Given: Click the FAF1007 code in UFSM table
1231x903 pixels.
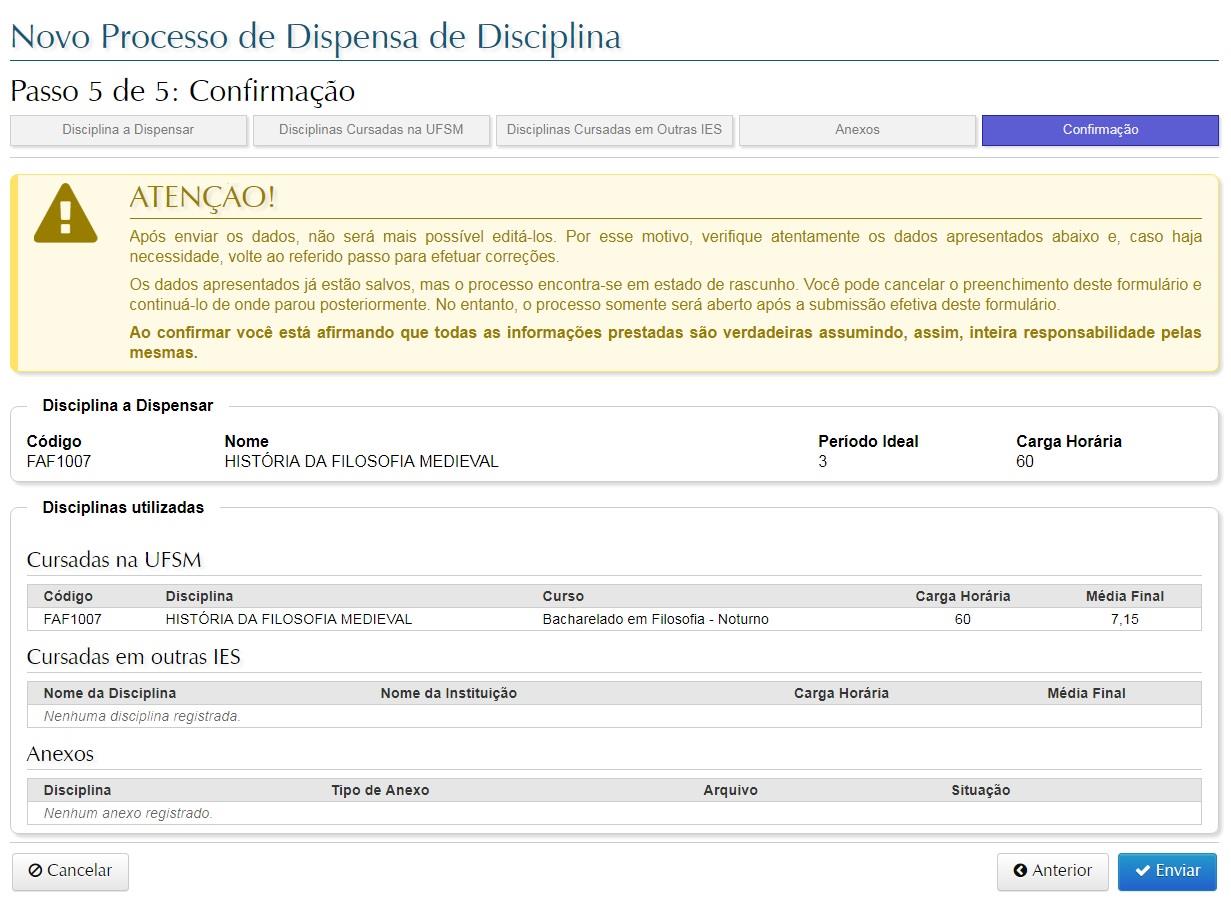Looking at the screenshot, I should tap(72, 619).
